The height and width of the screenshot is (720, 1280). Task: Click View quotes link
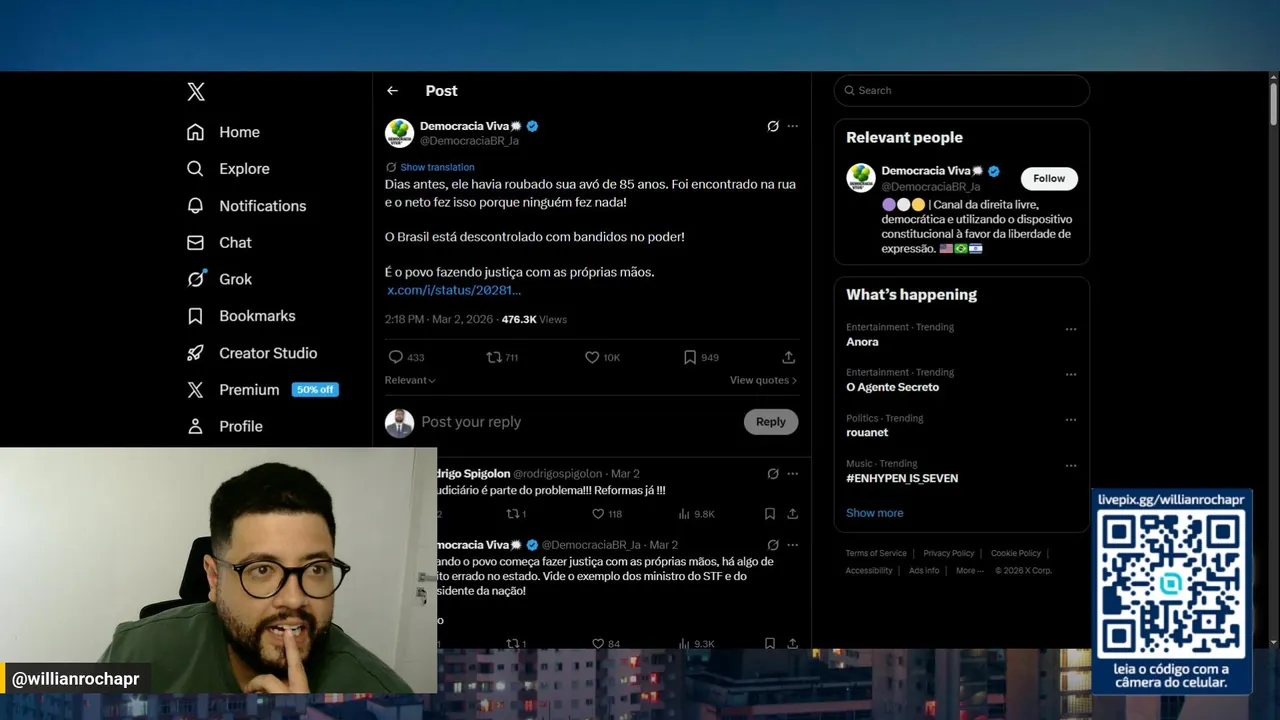tap(763, 380)
